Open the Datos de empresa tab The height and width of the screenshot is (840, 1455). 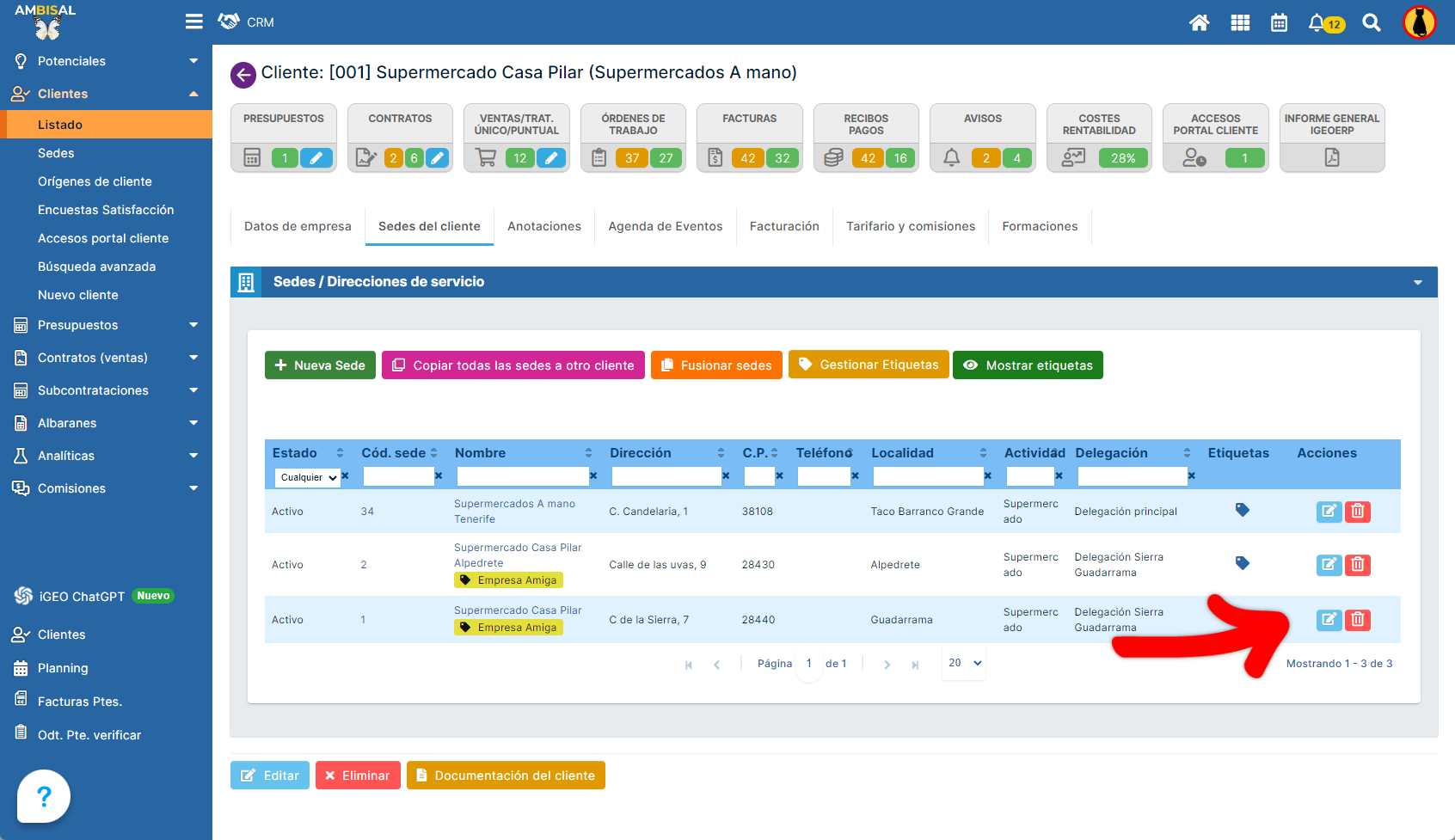click(298, 226)
